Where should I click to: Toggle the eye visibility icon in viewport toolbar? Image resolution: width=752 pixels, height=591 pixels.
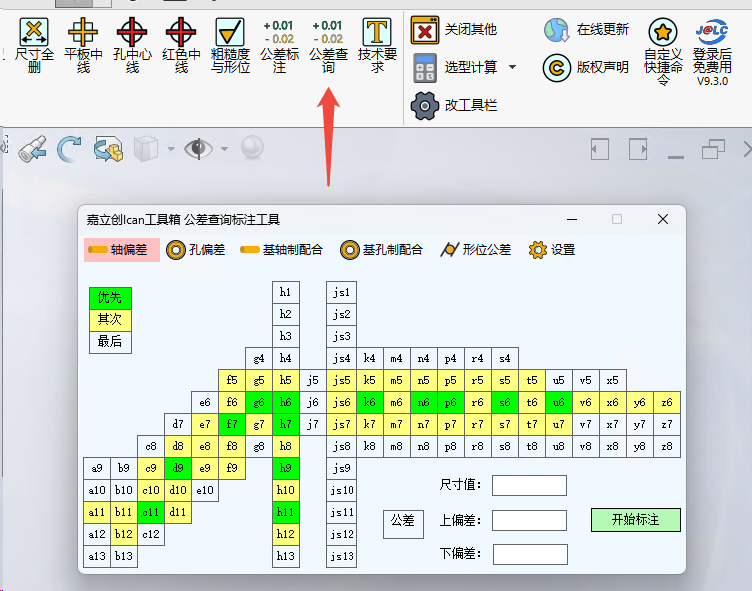(x=199, y=149)
